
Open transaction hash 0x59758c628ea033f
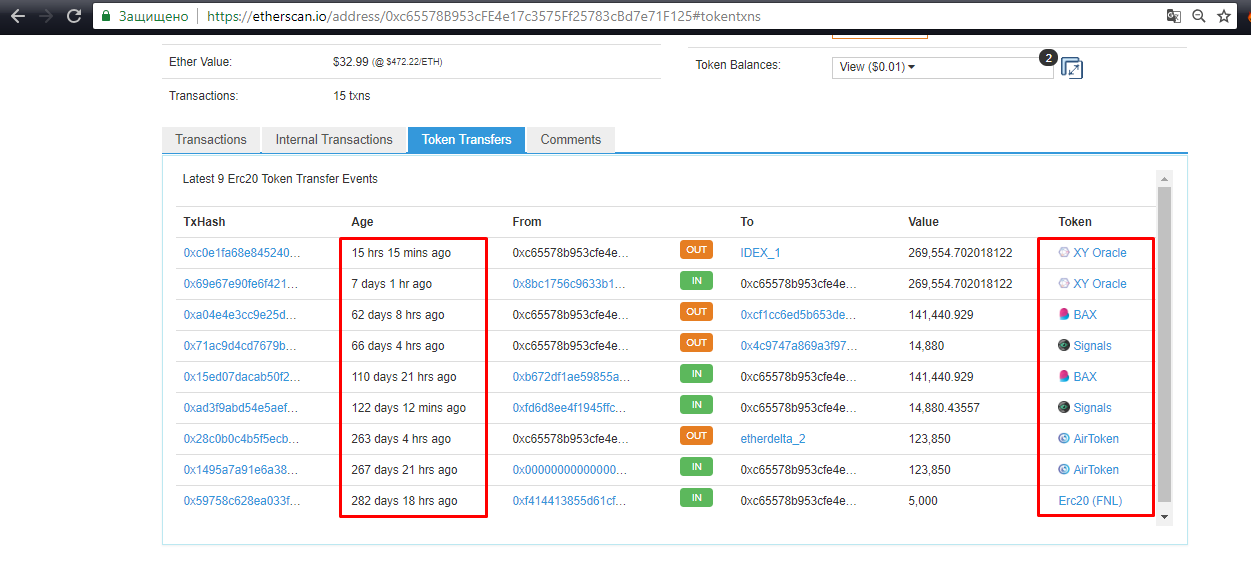240,501
